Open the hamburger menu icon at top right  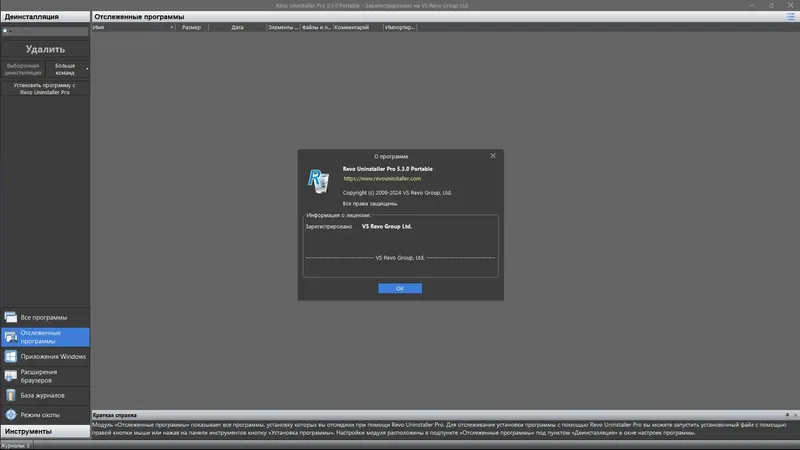coord(790,17)
